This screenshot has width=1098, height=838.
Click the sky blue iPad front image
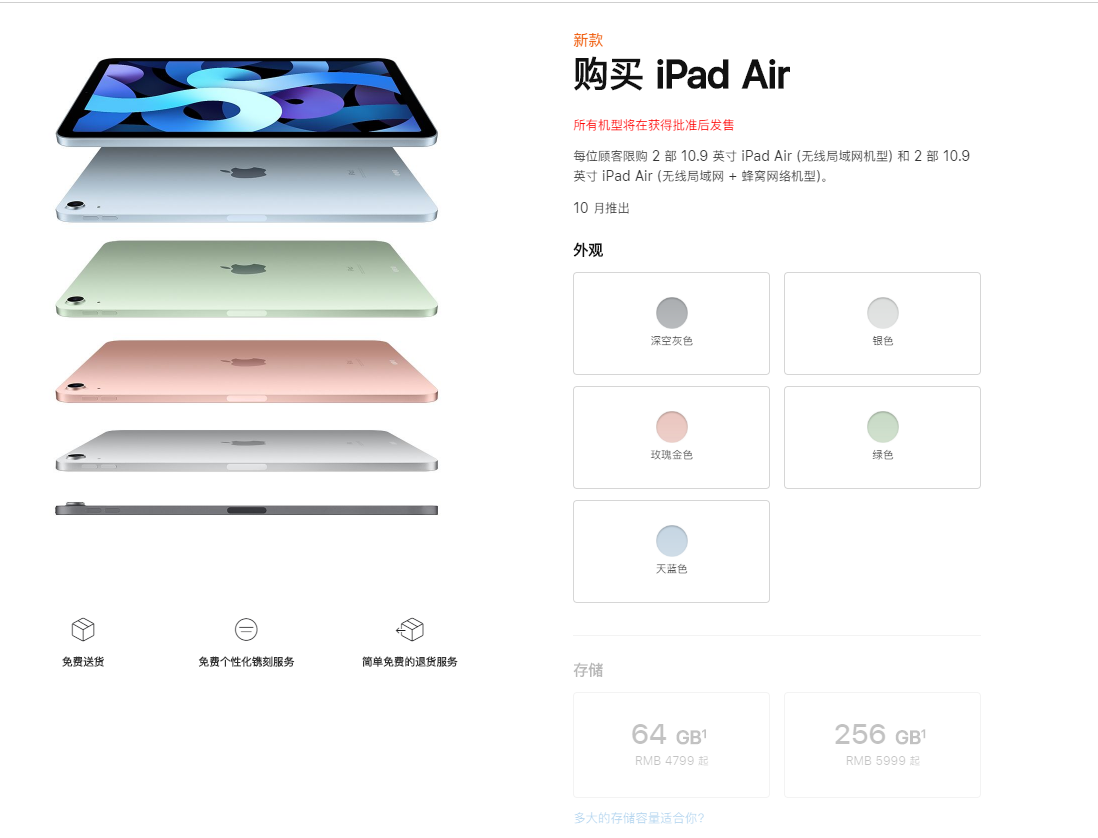(246, 102)
